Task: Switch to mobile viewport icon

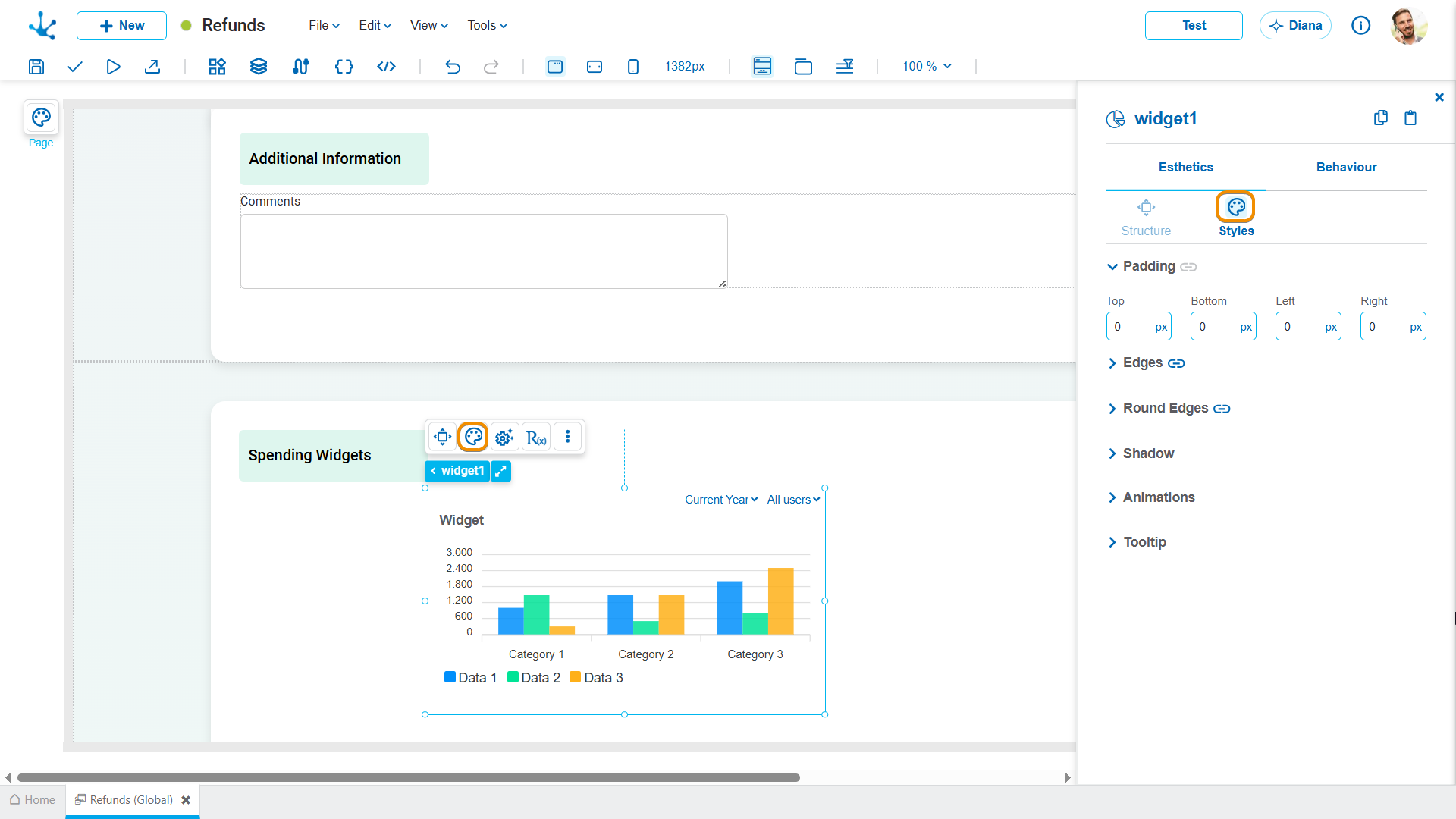Action: coord(633,67)
